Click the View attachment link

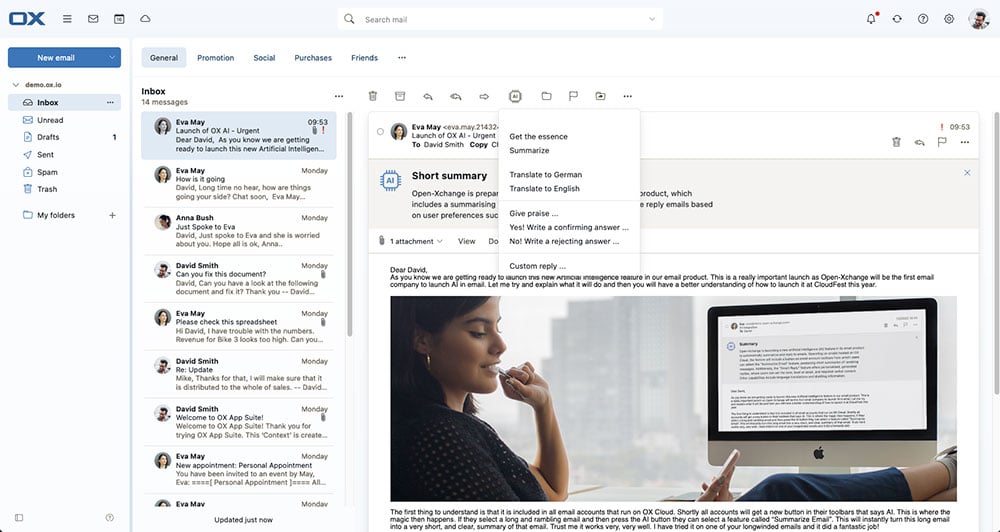466,242
